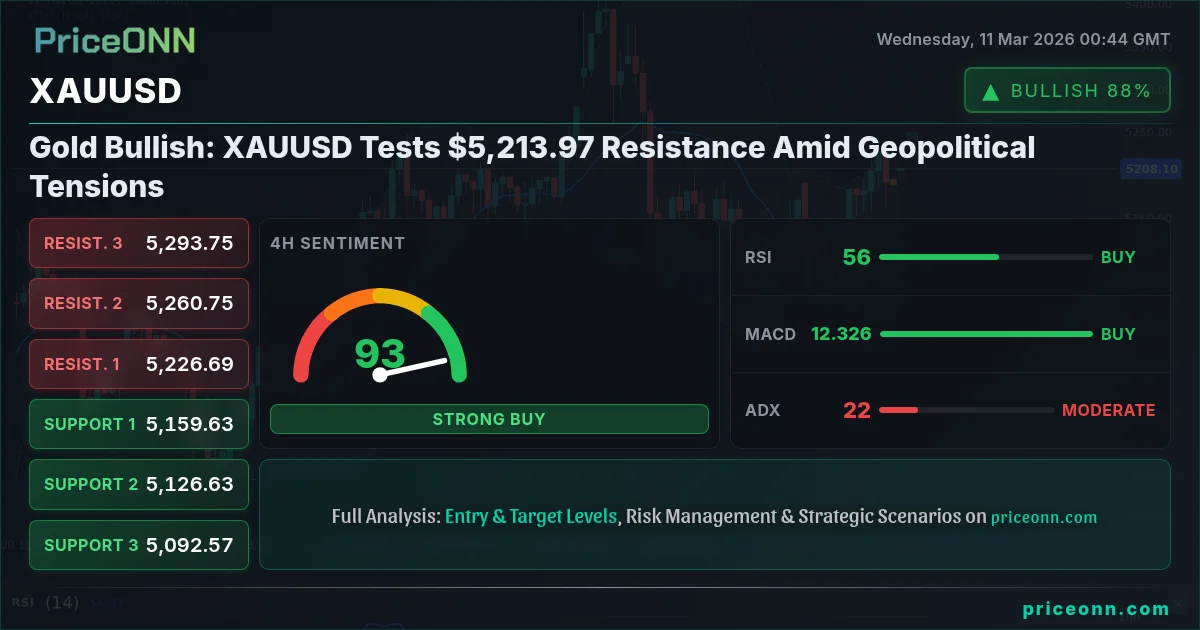Click the sentiment gauge value 93
The image size is (1200, 630).
tap(380, 354)
